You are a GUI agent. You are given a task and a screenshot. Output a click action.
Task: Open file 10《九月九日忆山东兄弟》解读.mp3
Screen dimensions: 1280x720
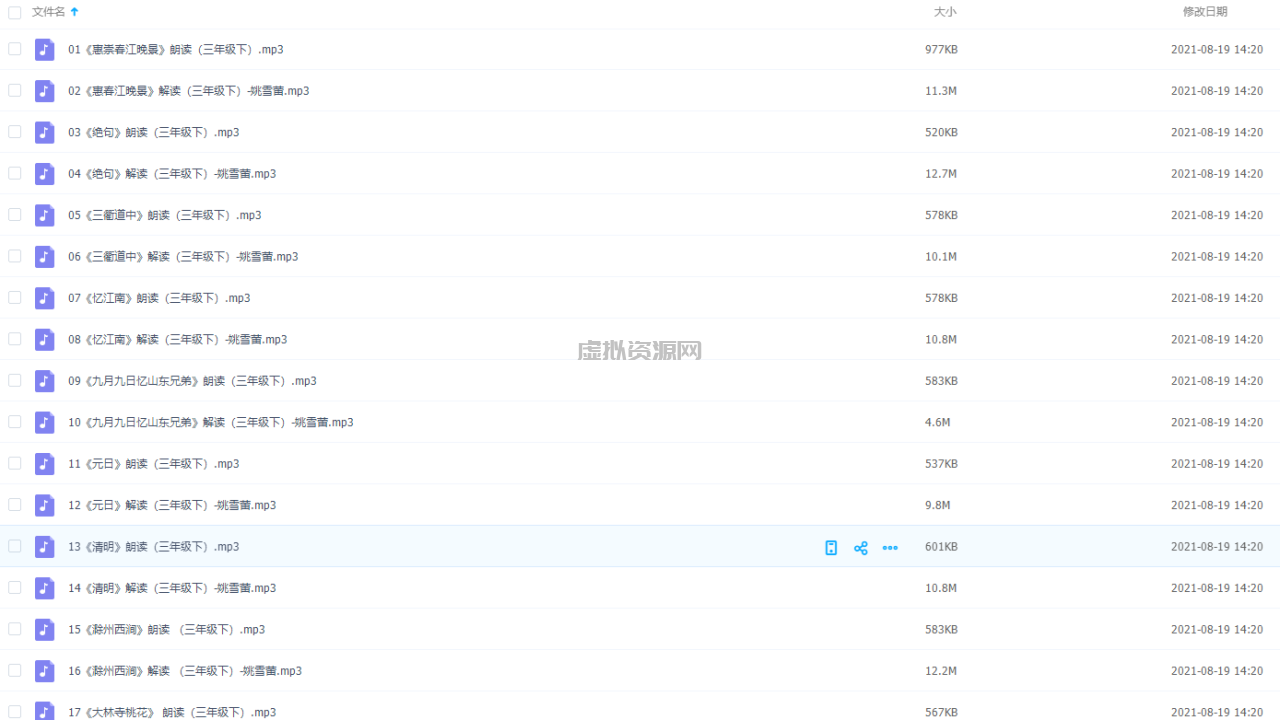[x=211, y=423]
